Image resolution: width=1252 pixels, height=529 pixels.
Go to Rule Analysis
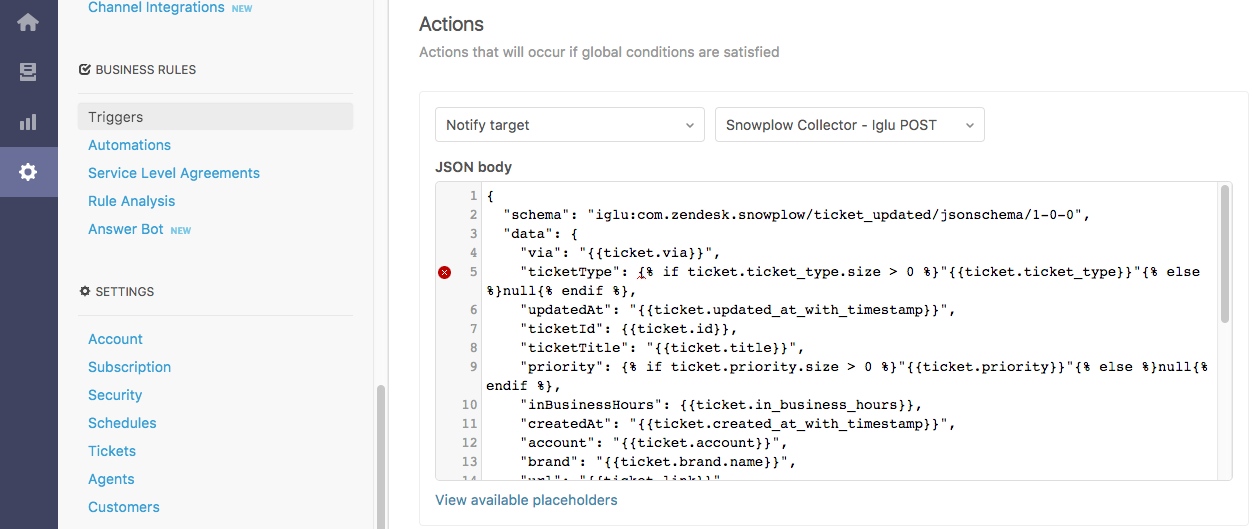coord(131,201)
